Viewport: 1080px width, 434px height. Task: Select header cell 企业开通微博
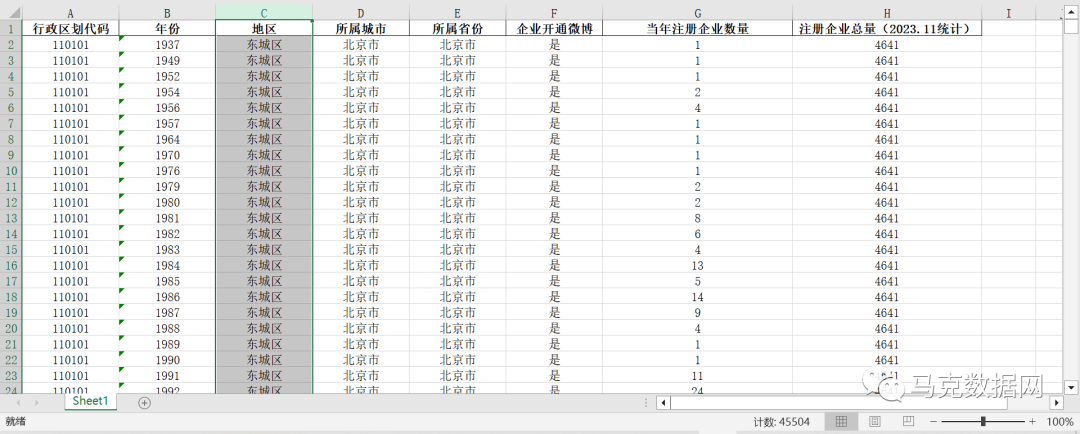click(554, 28)
